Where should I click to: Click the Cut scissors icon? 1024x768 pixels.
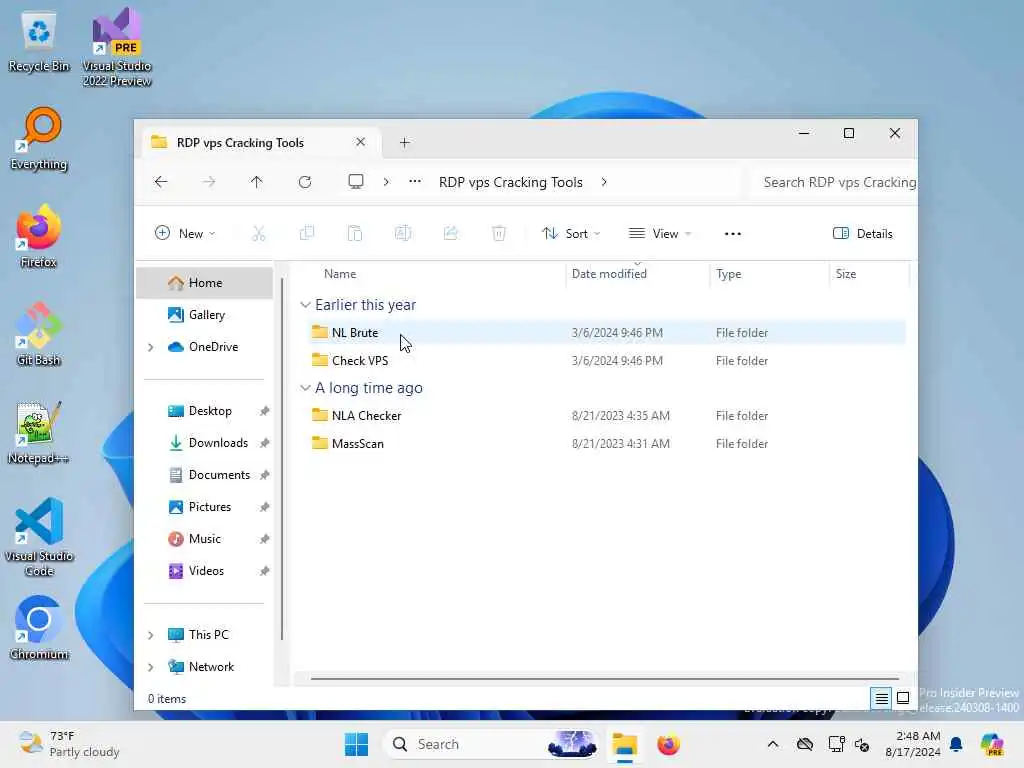pos(259,233)
